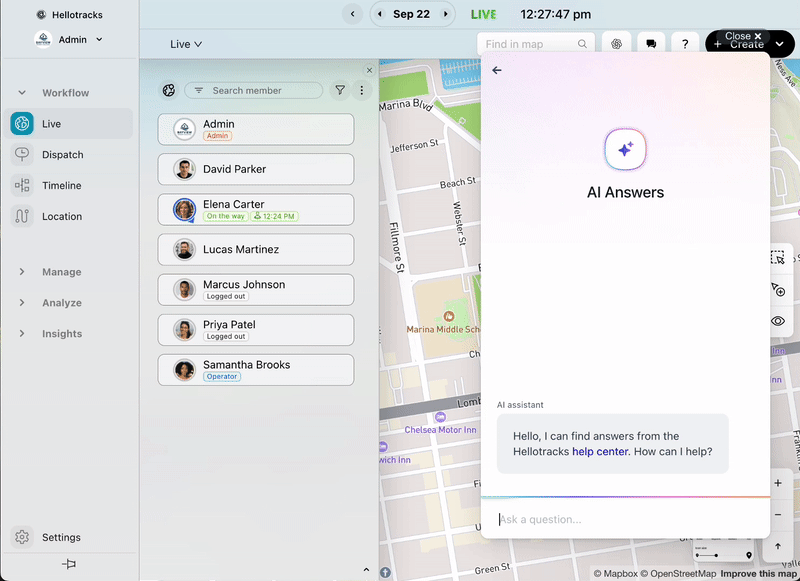Focus the Ask a question field
This screenshot has width=800, height=581.
(x=625, y=519)
